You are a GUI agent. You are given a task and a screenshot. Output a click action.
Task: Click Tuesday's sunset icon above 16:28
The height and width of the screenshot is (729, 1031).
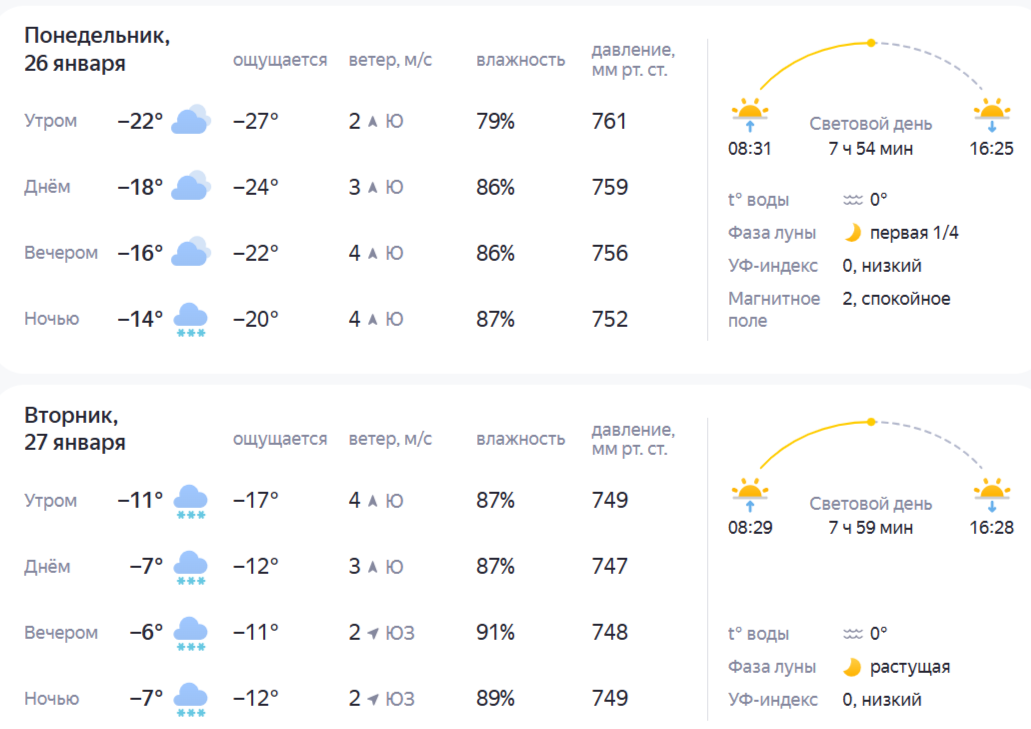pos(991,494)
